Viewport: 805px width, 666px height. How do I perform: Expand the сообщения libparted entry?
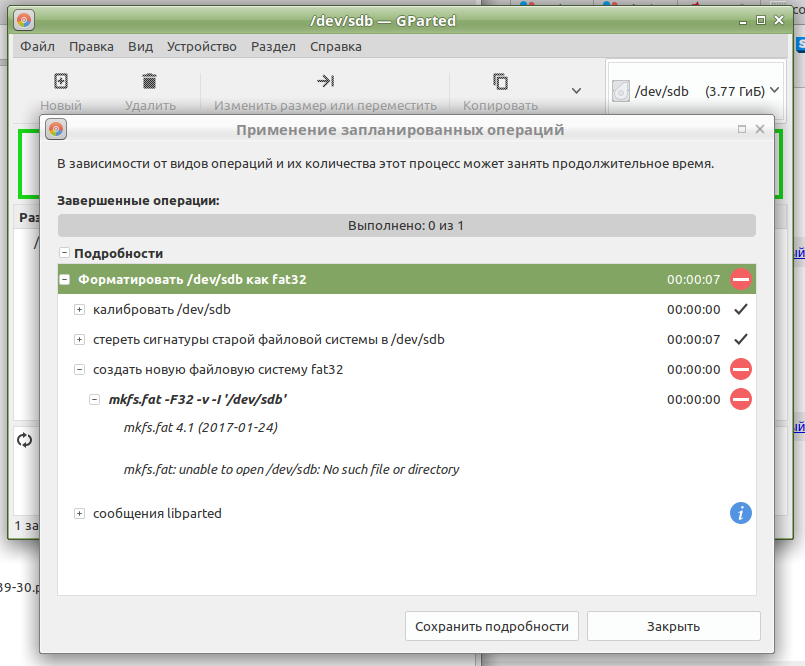tap(80, 514)
